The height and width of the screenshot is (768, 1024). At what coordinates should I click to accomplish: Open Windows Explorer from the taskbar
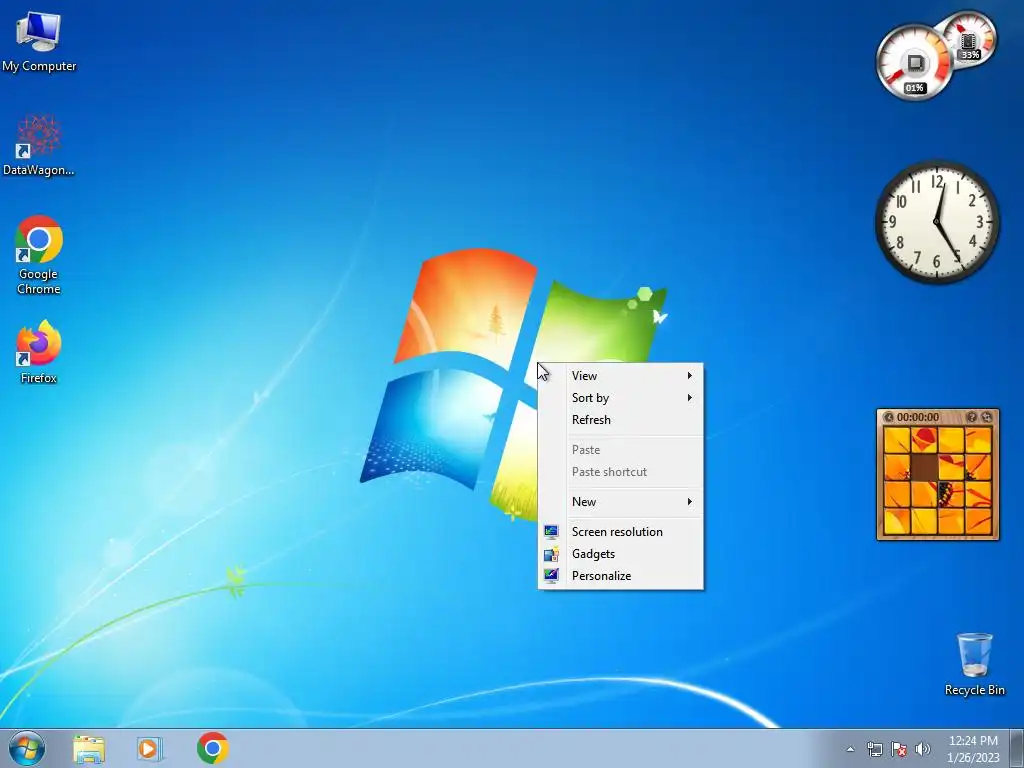(x=89, y=749)
